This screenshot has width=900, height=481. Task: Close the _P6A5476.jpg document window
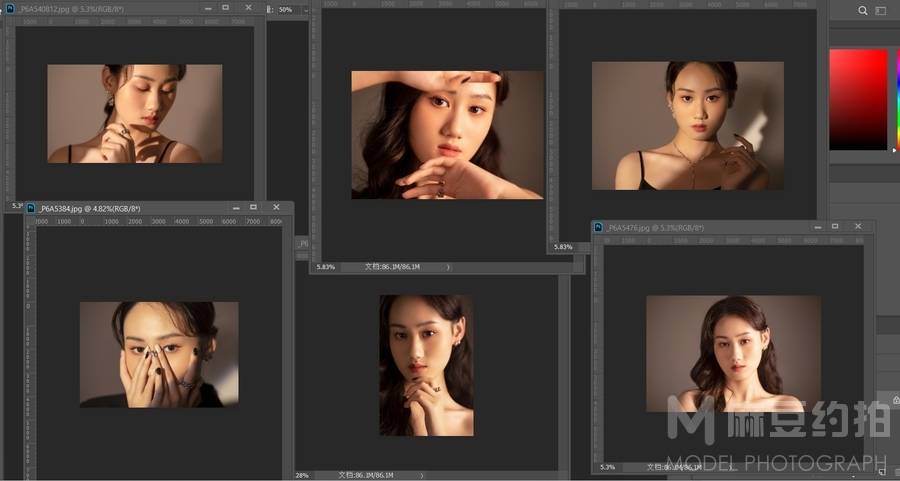(x=858, y=227)
